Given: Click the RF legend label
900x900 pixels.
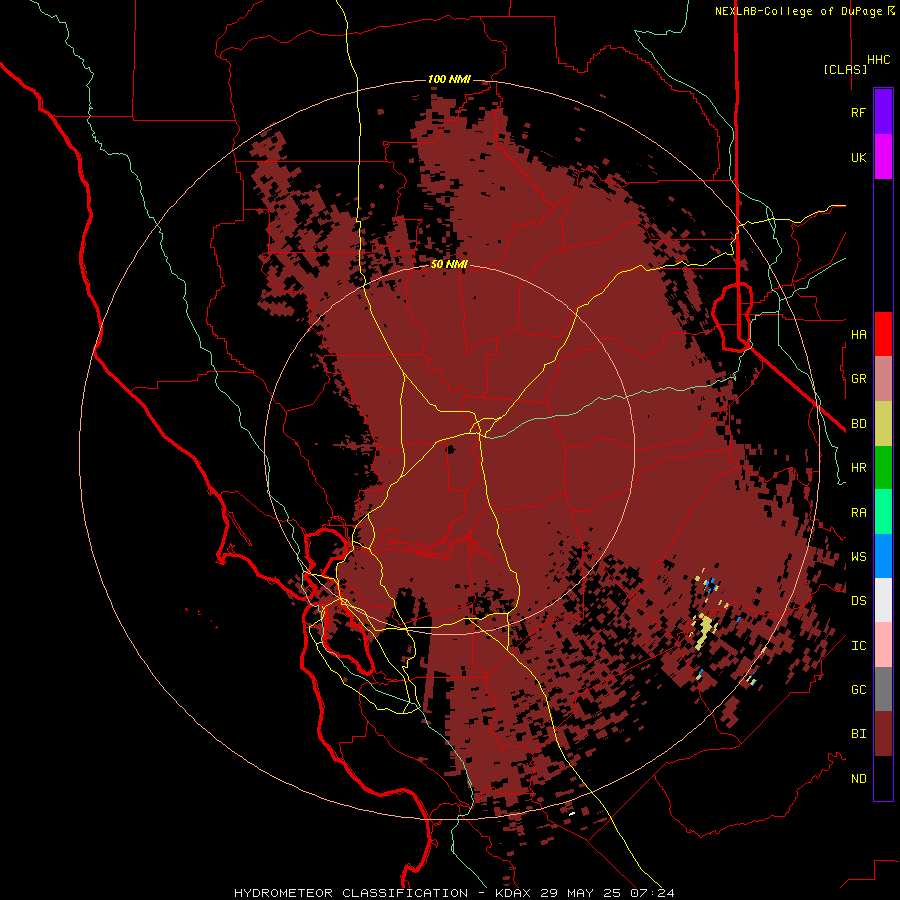Looking at the screenshot, I should tap(858, 112).
